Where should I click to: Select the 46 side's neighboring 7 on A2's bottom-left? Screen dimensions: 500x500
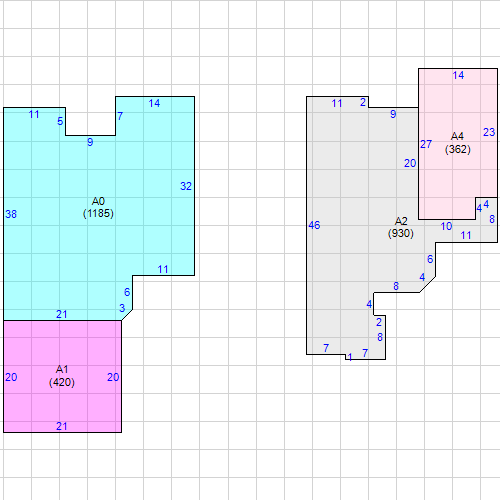click(x=326, y=348)
